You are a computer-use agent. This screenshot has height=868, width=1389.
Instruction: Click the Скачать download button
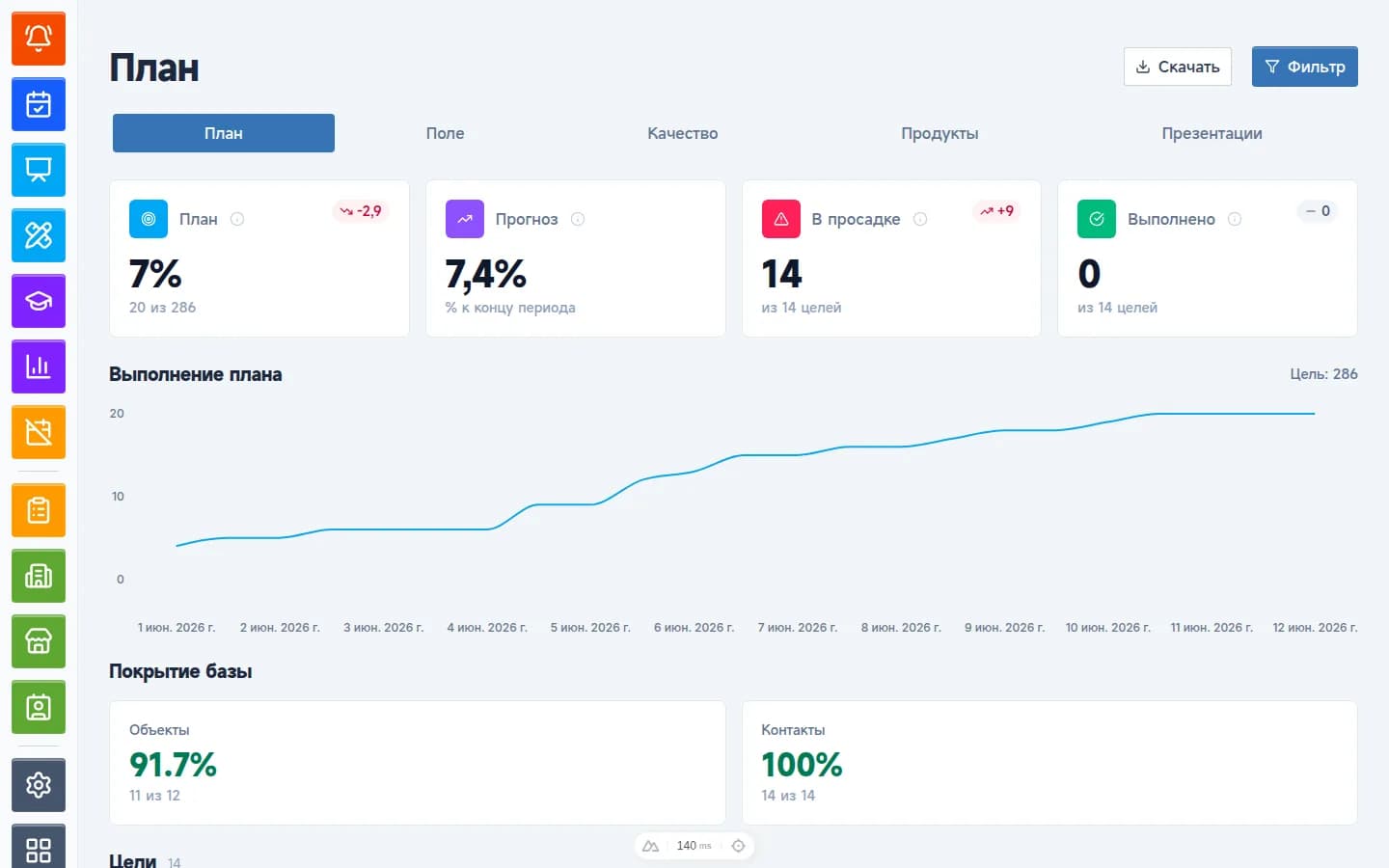coord(1178,67)
